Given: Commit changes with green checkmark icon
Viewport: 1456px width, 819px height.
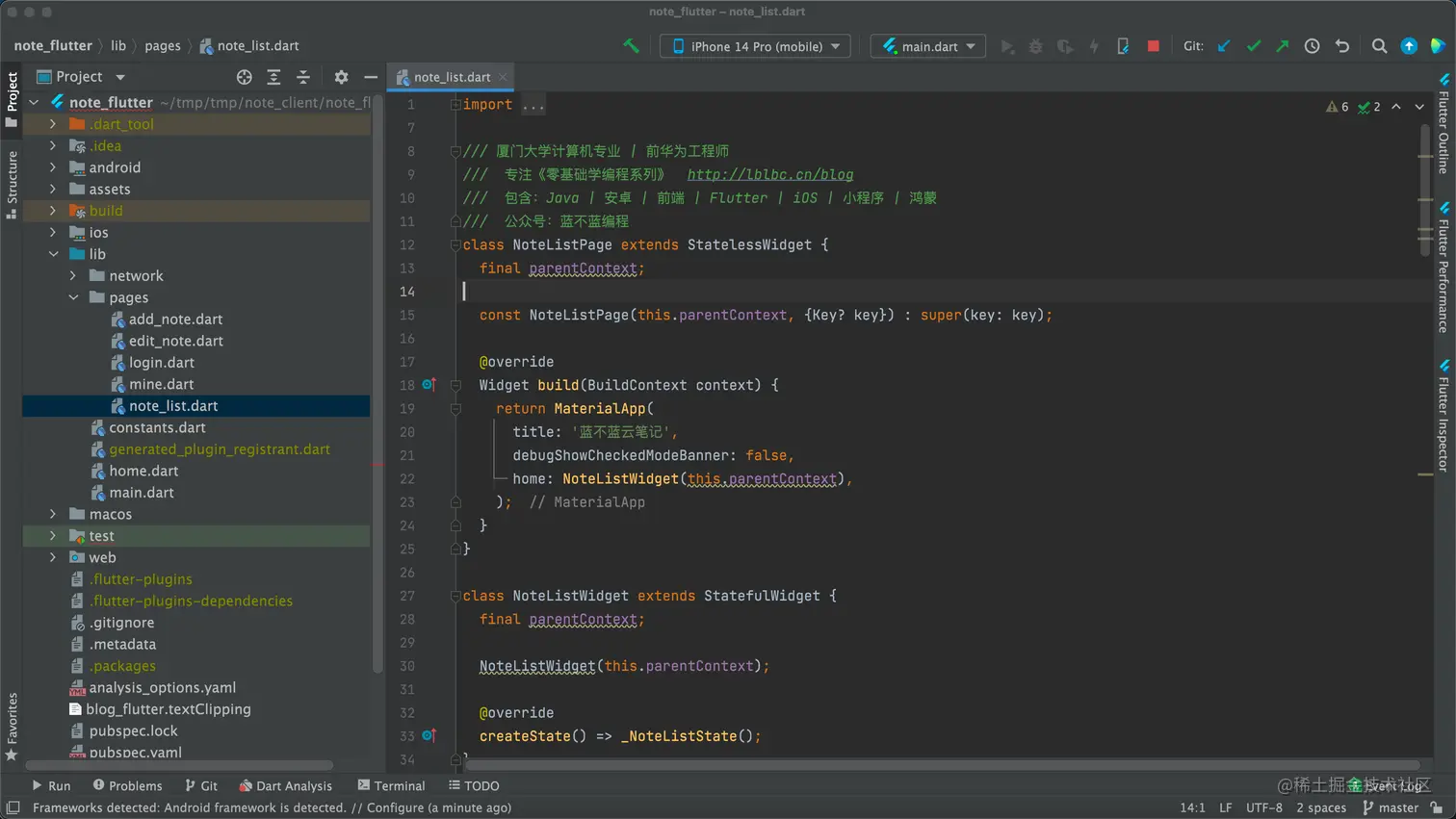Looking at the screenshot, I should point(1253,46).
